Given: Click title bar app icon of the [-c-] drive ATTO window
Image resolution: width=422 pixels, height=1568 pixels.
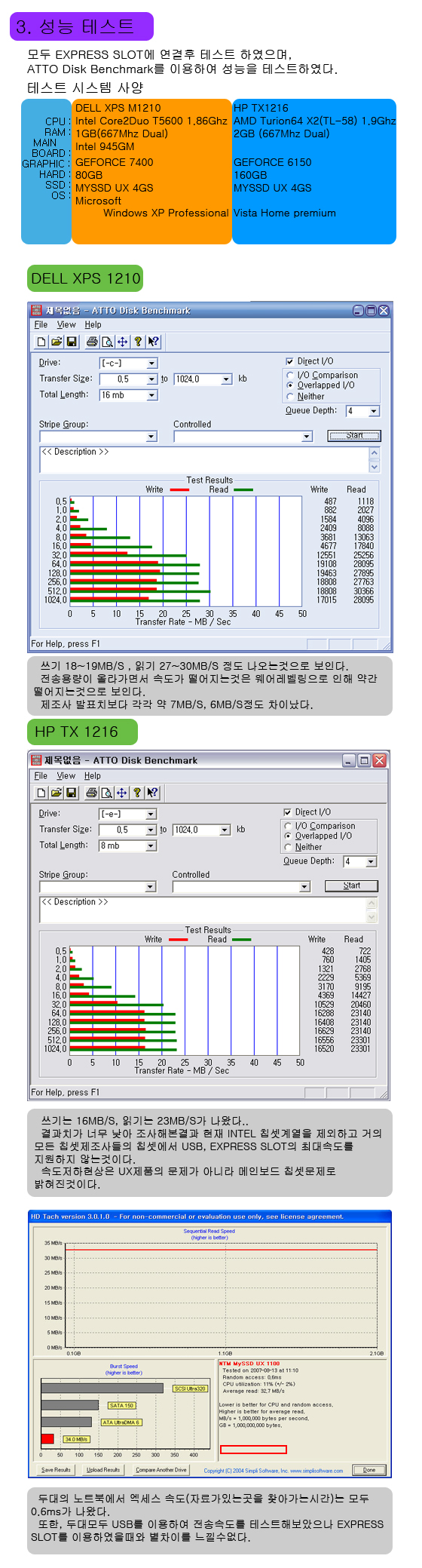Looking at the screenshot, I should click(36, 310).
